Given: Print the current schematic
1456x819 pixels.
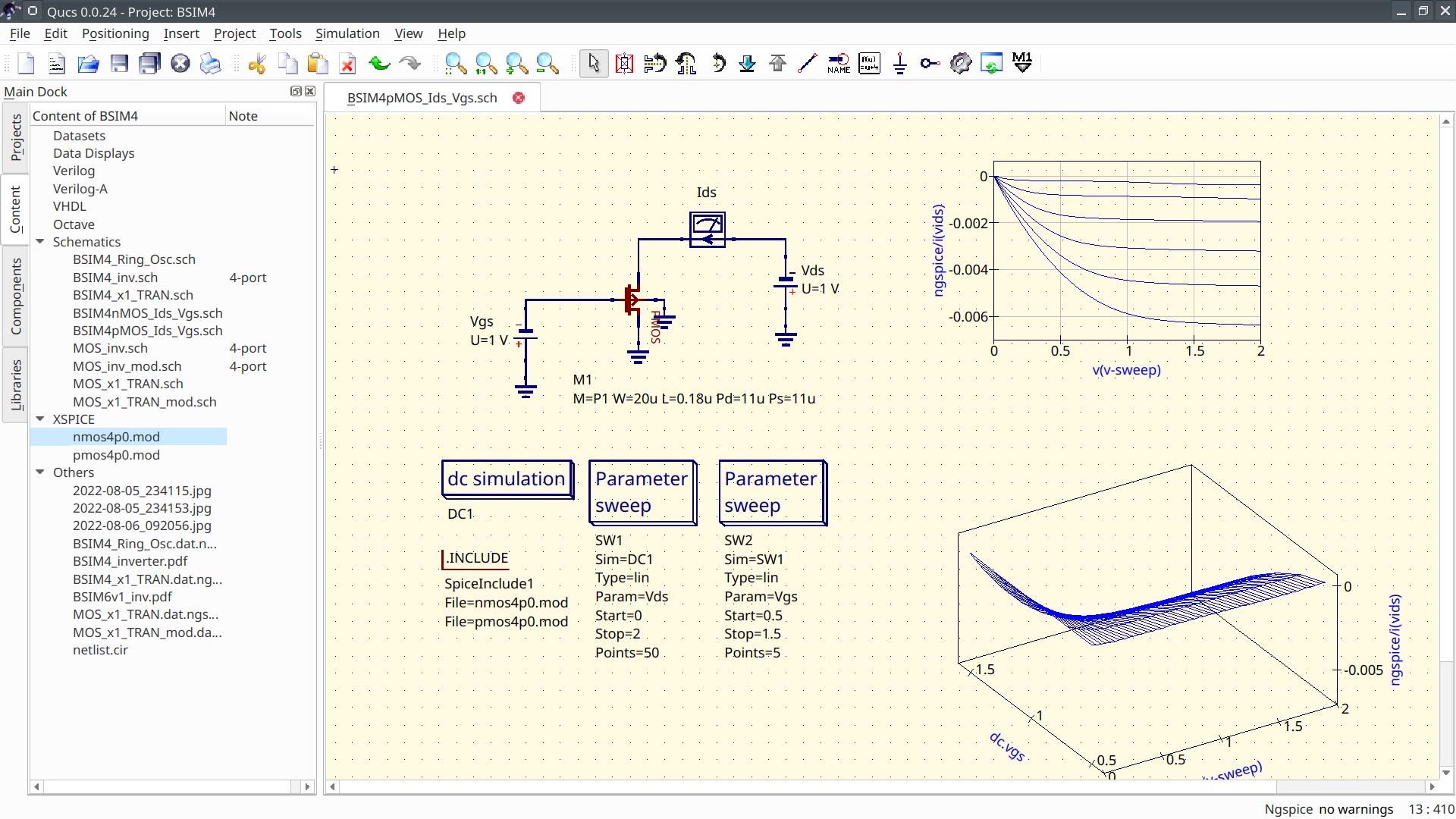Looking at the screenshot, I should click(210, 64).
